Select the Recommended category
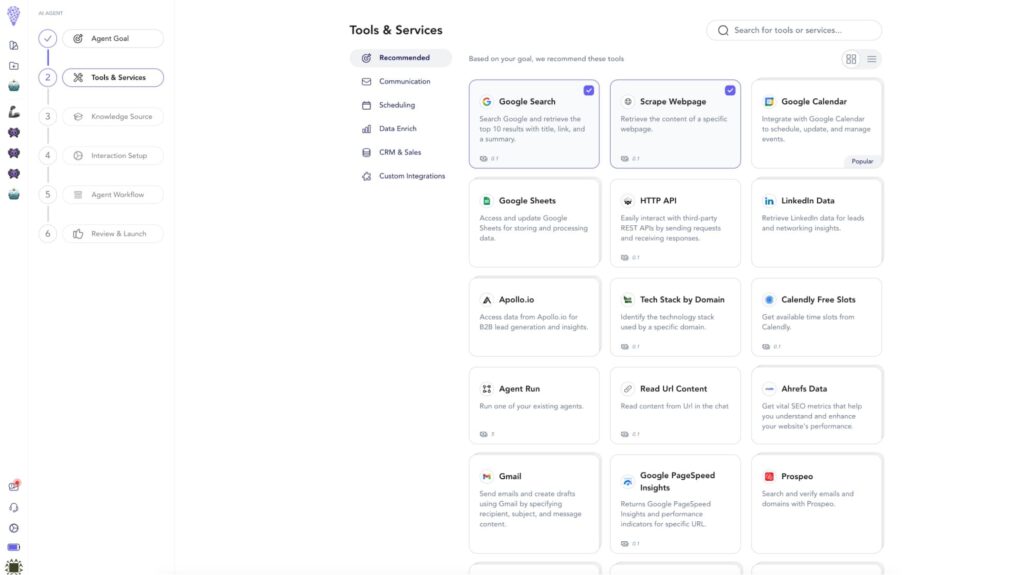Viewport: 1024px width, 575px height. click(x=400, y=58)
